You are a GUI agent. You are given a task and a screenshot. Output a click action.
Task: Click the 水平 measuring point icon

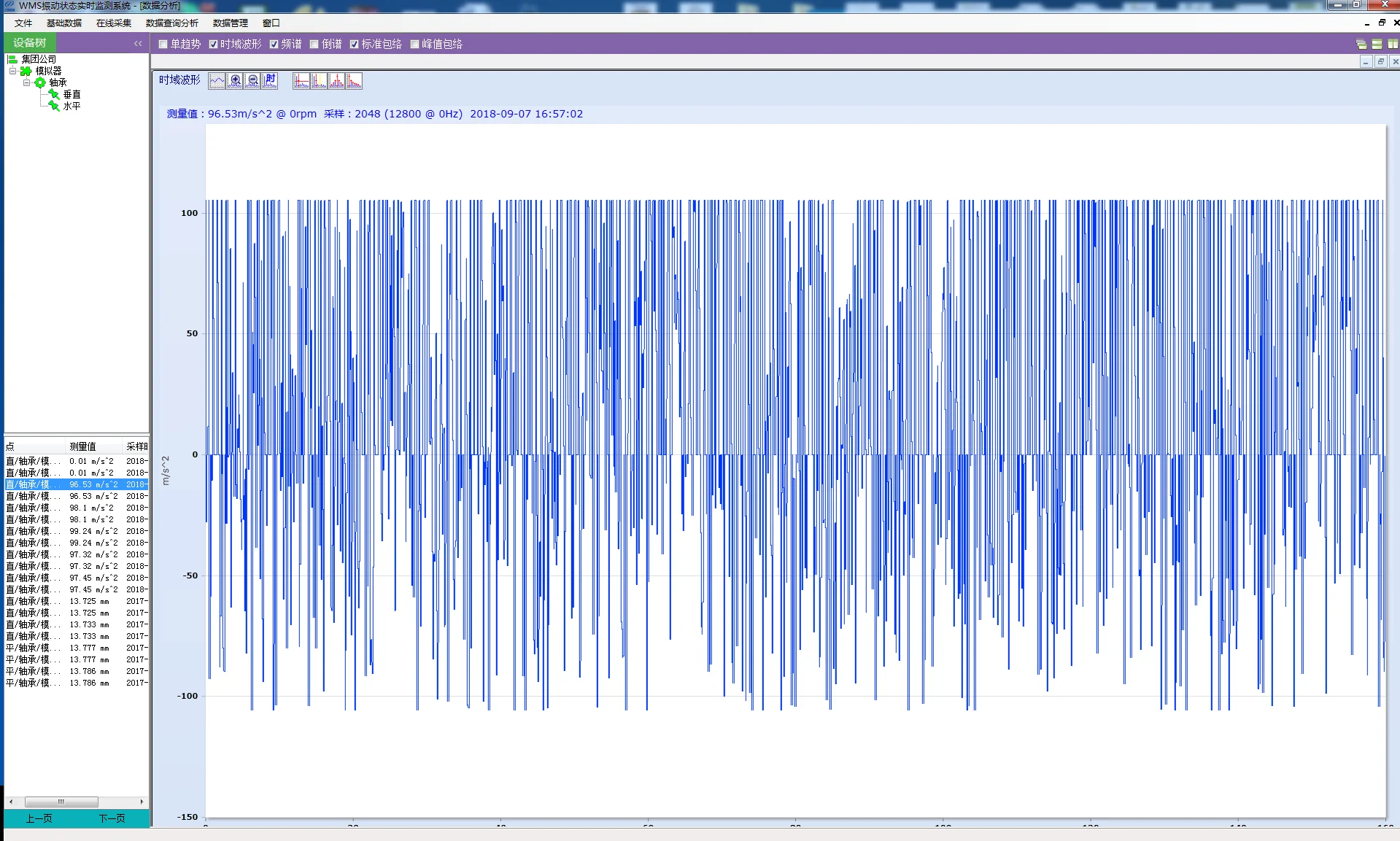click(54, 106)
